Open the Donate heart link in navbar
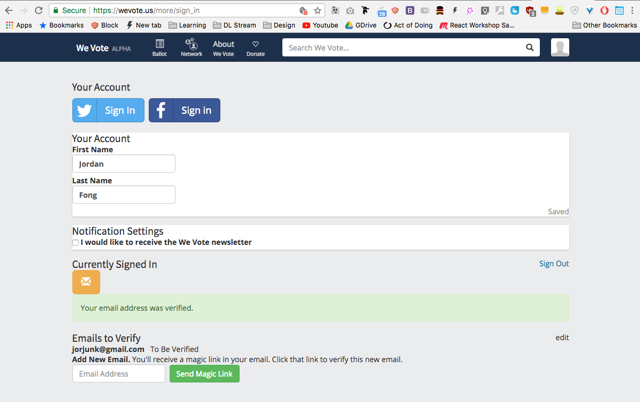This screenshot has height=402, width=640. [x=256, y=48]
